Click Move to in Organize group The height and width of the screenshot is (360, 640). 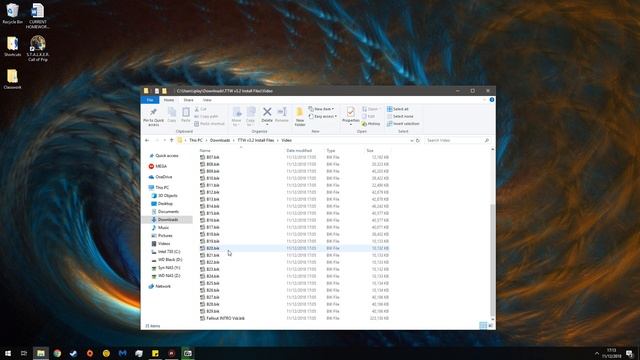pos(236,116)
